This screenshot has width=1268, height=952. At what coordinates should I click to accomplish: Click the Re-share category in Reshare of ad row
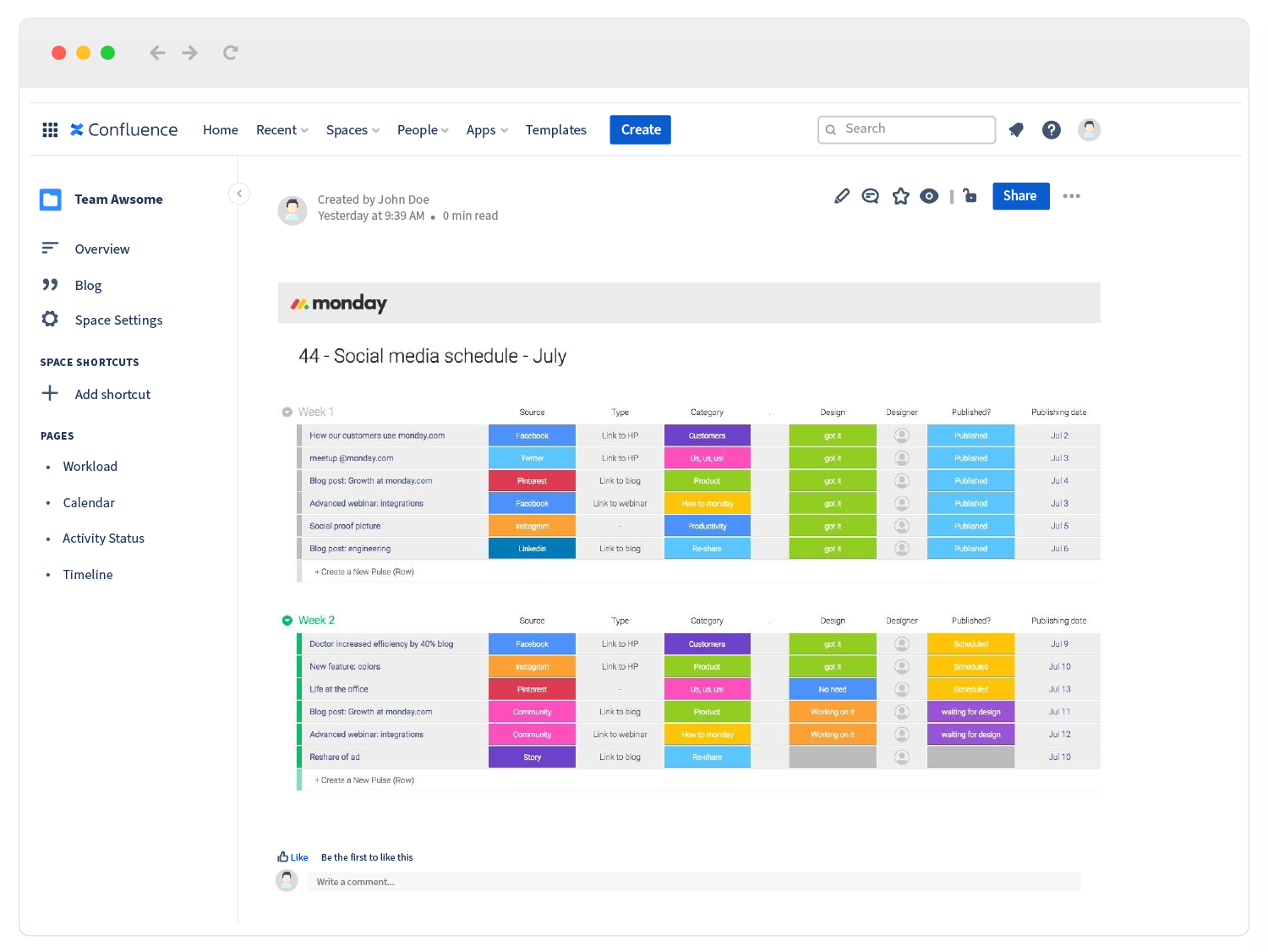(x=707, y=758)
